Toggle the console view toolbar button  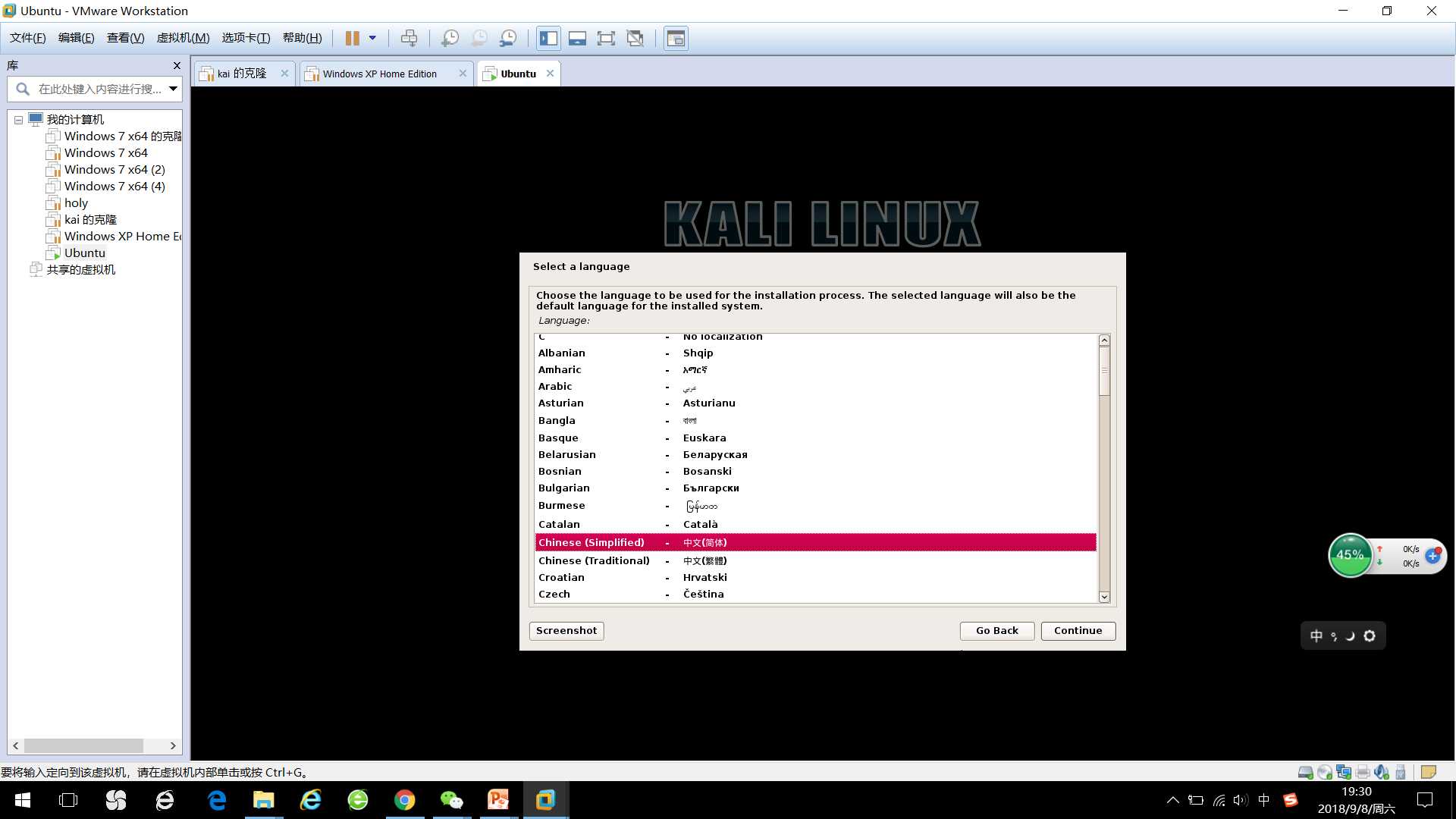(676, 38)
